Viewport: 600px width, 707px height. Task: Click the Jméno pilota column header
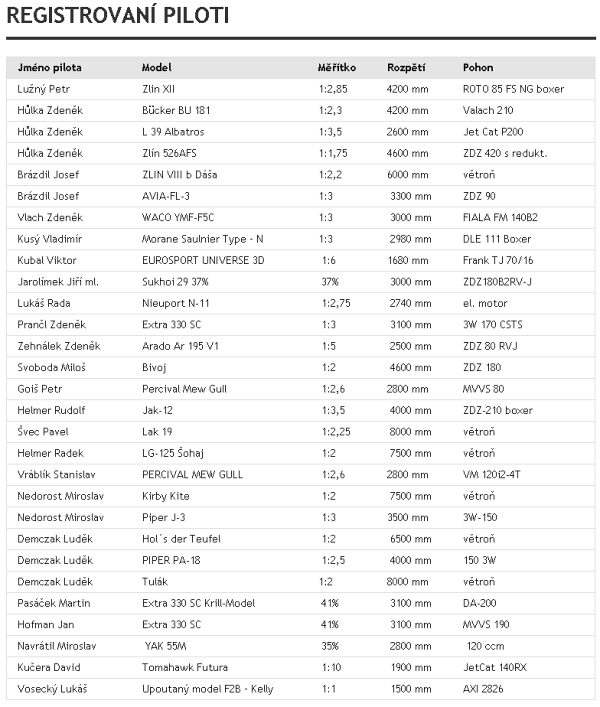50,68
